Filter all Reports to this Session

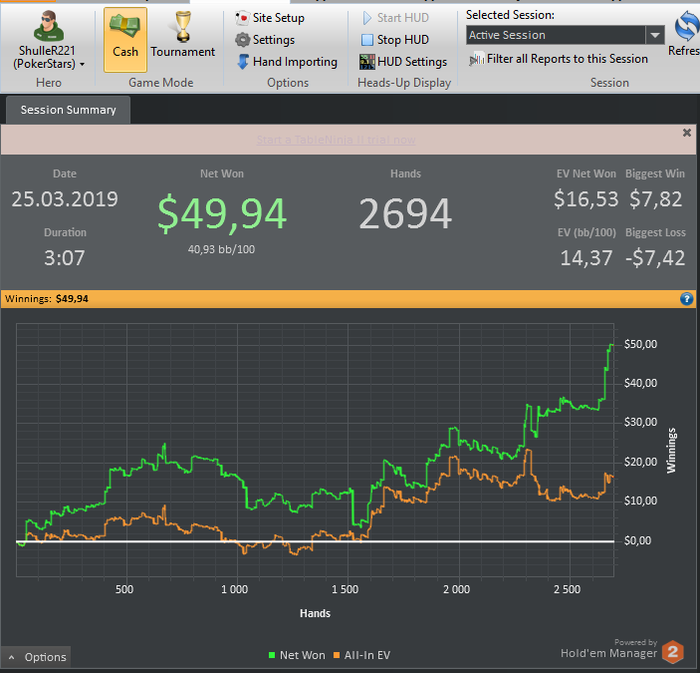click(558, 59)
